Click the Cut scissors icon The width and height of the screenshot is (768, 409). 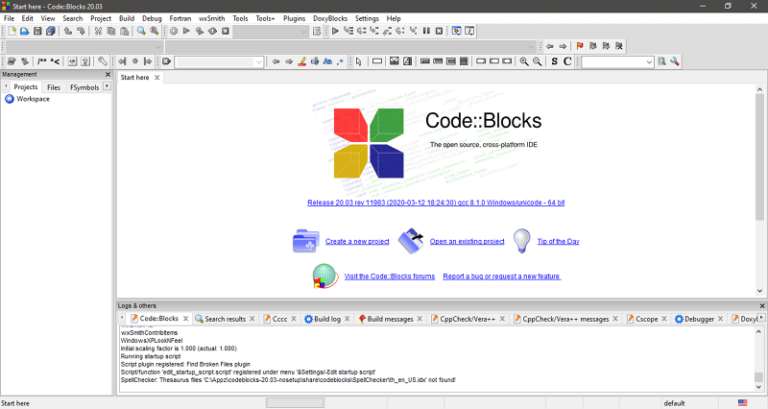pyautogui.click(x=98, y=31)
